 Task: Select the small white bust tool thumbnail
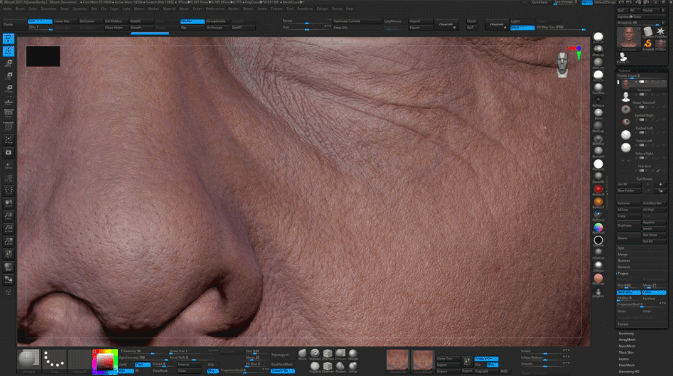[623, 58]
